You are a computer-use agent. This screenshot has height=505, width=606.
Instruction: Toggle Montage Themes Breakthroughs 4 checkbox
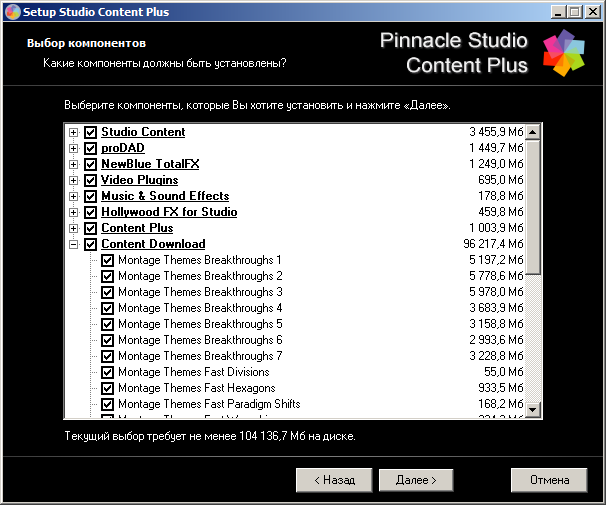tap(107, 309)
